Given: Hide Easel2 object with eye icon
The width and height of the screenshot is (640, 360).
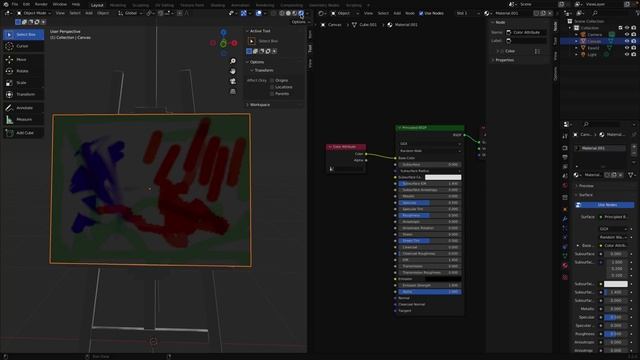Looking at the screenshot, I should (x=627, y=48).
